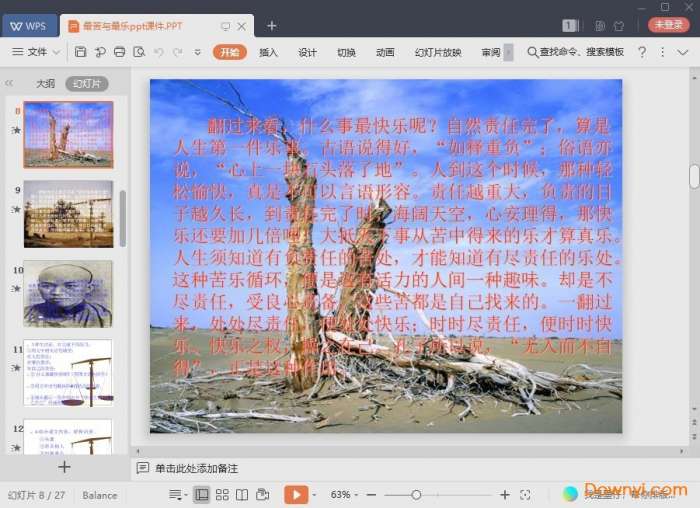Click the Undo arrow
The width and height of the screenshot is (700, 508).
(x=158, y=52)
